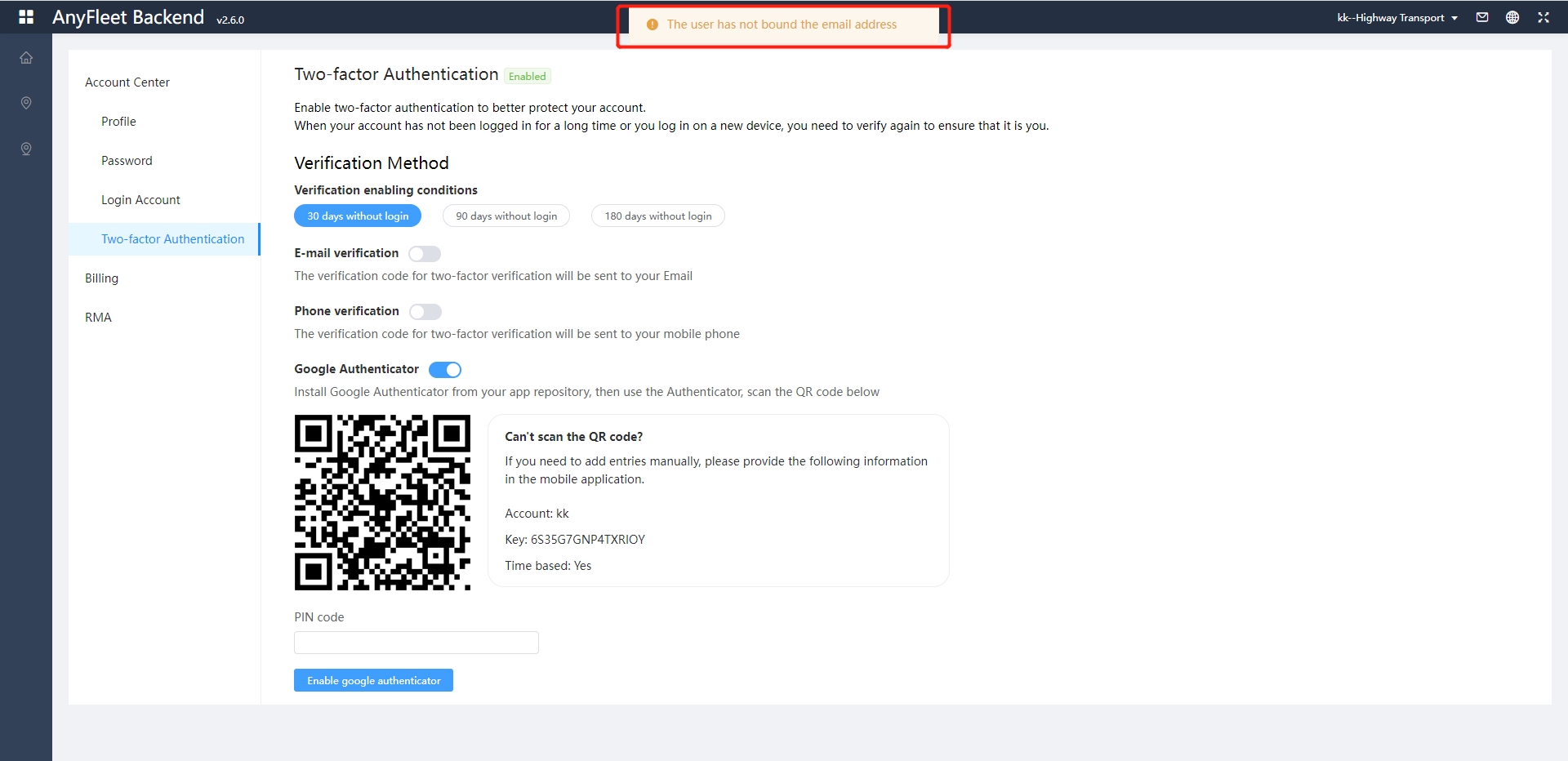Select 90 days without login
This screenshot has width=1568, height=761.
[x=506, y=216]
